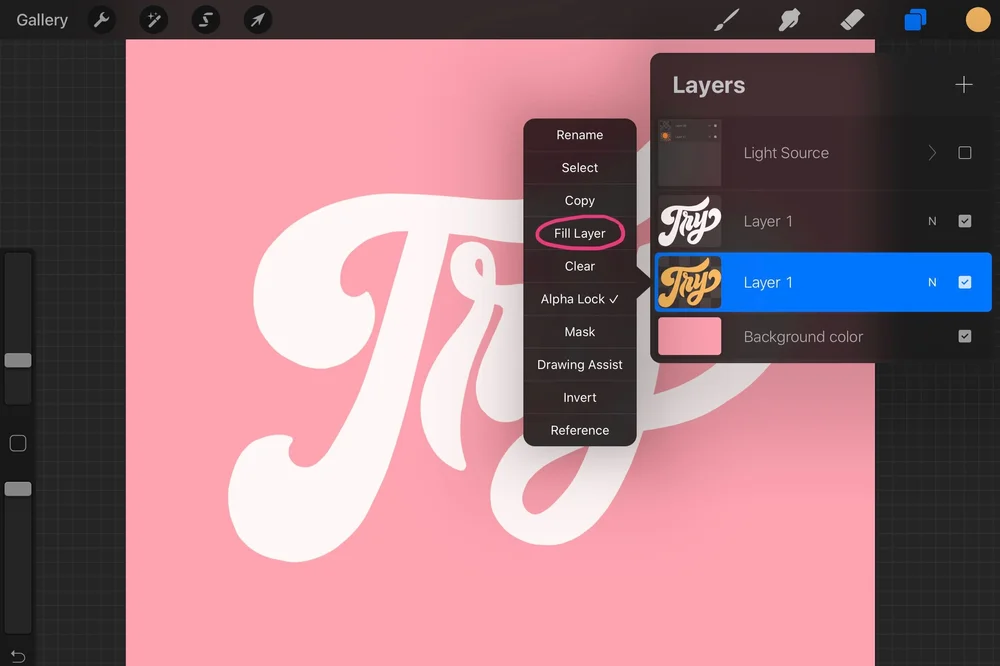Viewport: 1000px width, 666px height.
Task: Toggle the Background color layer visibility
Action: 965,336
